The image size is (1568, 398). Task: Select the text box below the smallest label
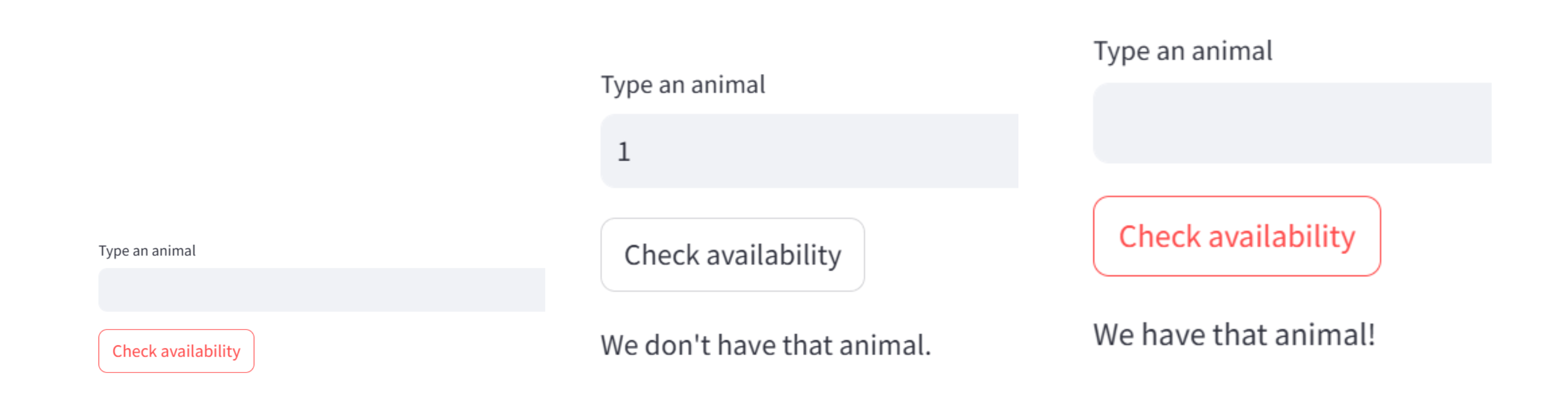click(321, 290)
